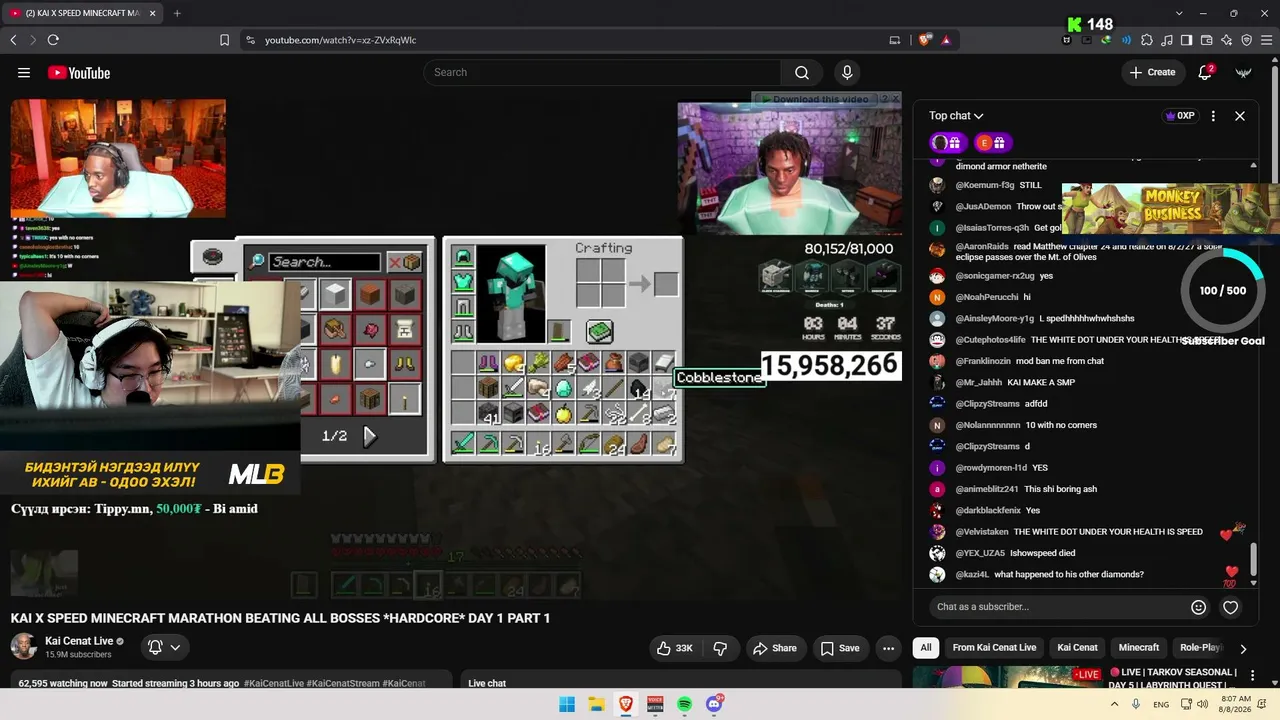Open YouTube notifications bell

pos(1205,72)
